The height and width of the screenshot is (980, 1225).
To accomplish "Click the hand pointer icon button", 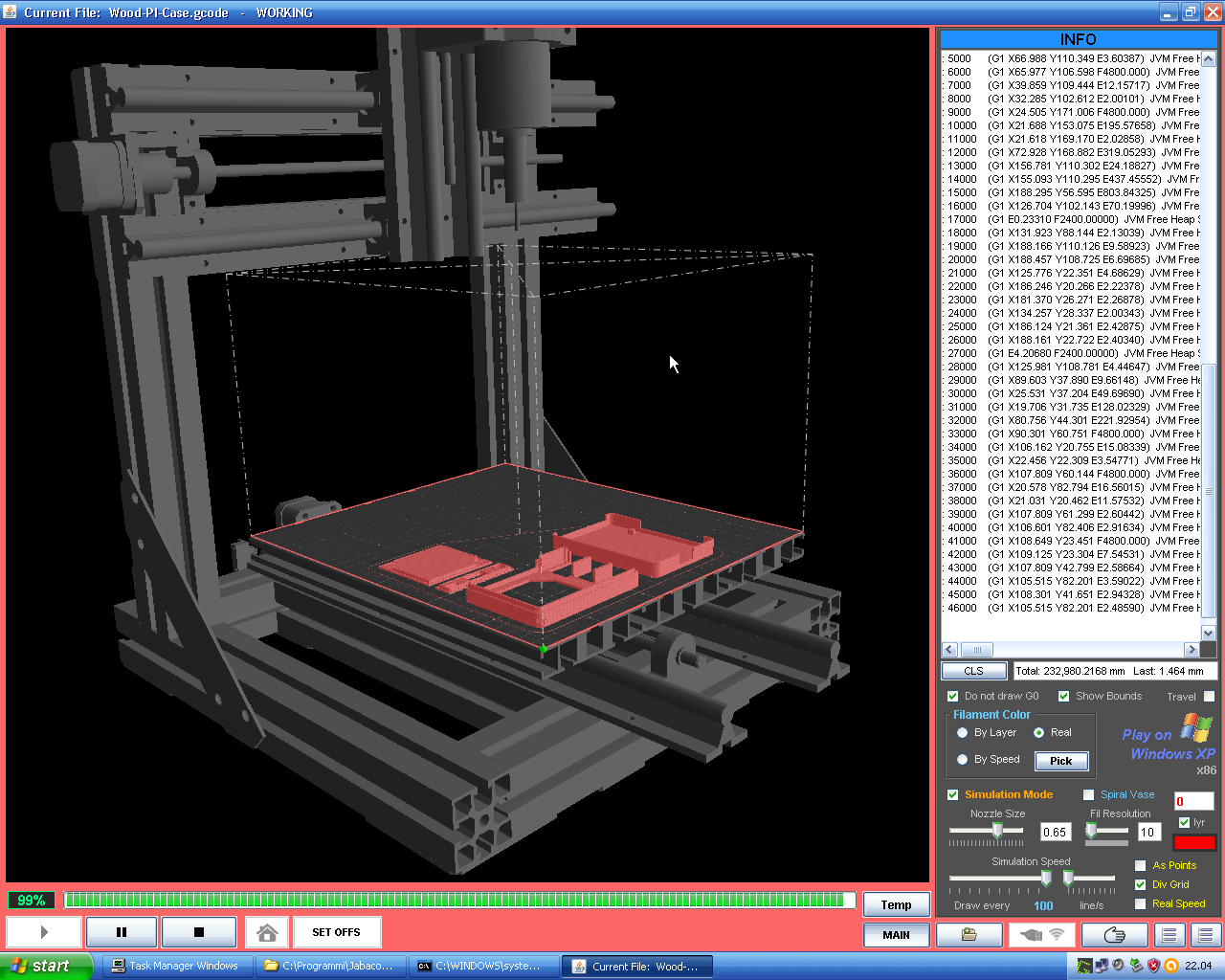I will tap(1115, 934).
